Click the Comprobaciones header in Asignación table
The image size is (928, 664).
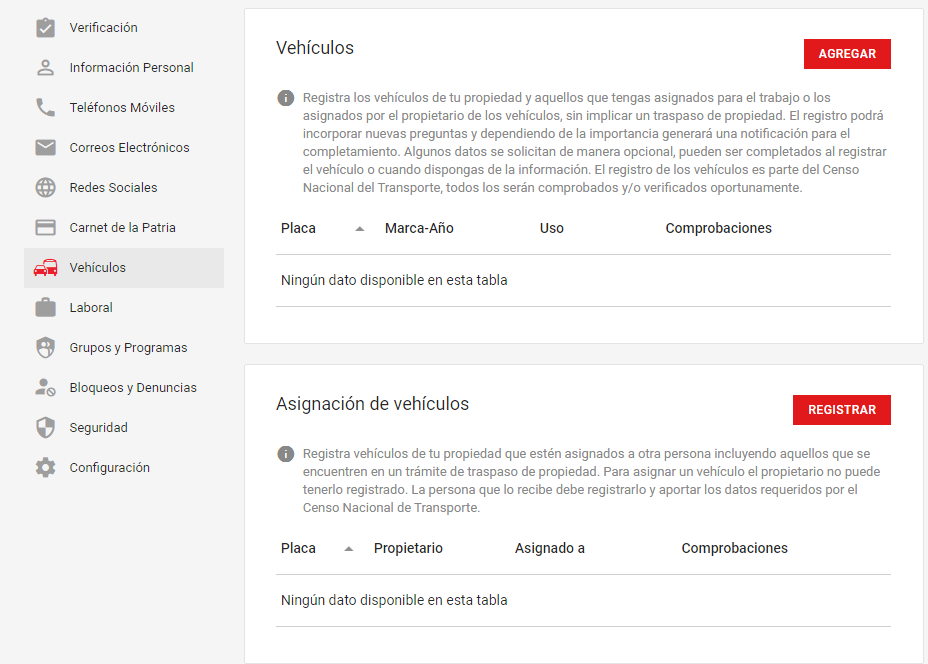(734, 548)
